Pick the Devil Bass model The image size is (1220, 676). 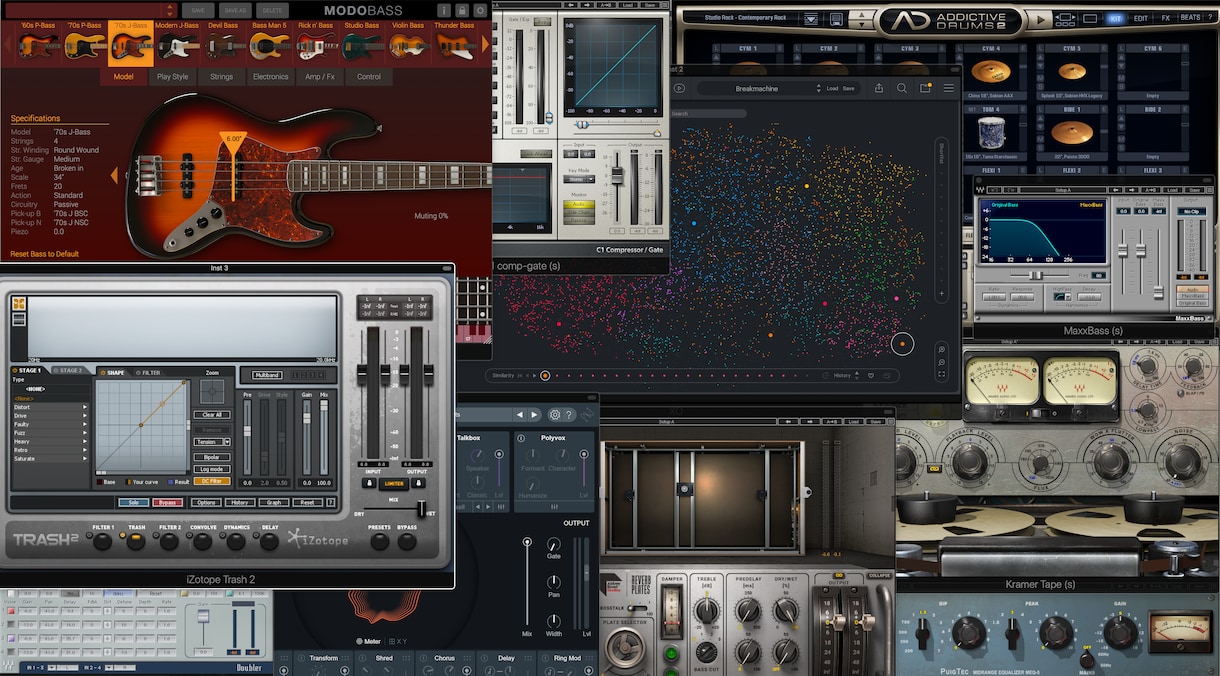tap(223, 45)
